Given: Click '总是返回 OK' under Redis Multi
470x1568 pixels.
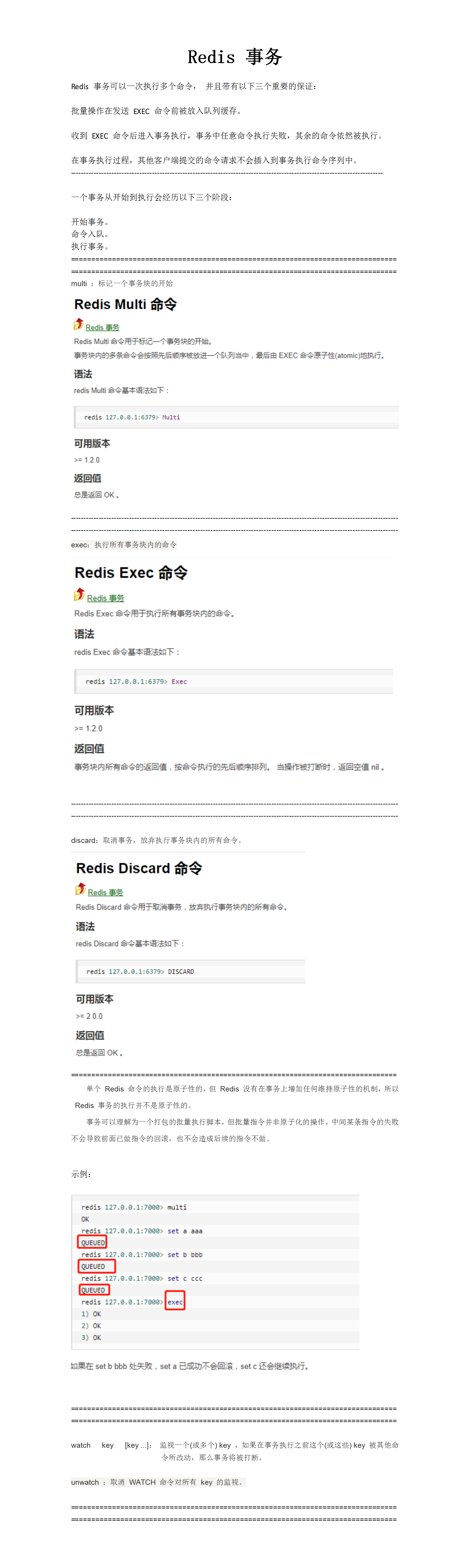Looking at the screenshot, I should 97,495.
